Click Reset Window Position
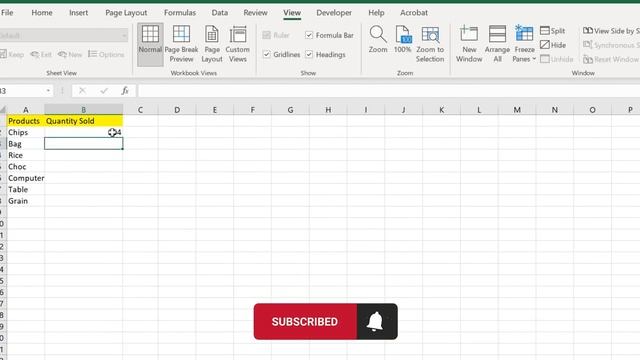The image size is (640, 360). point(611,60)
